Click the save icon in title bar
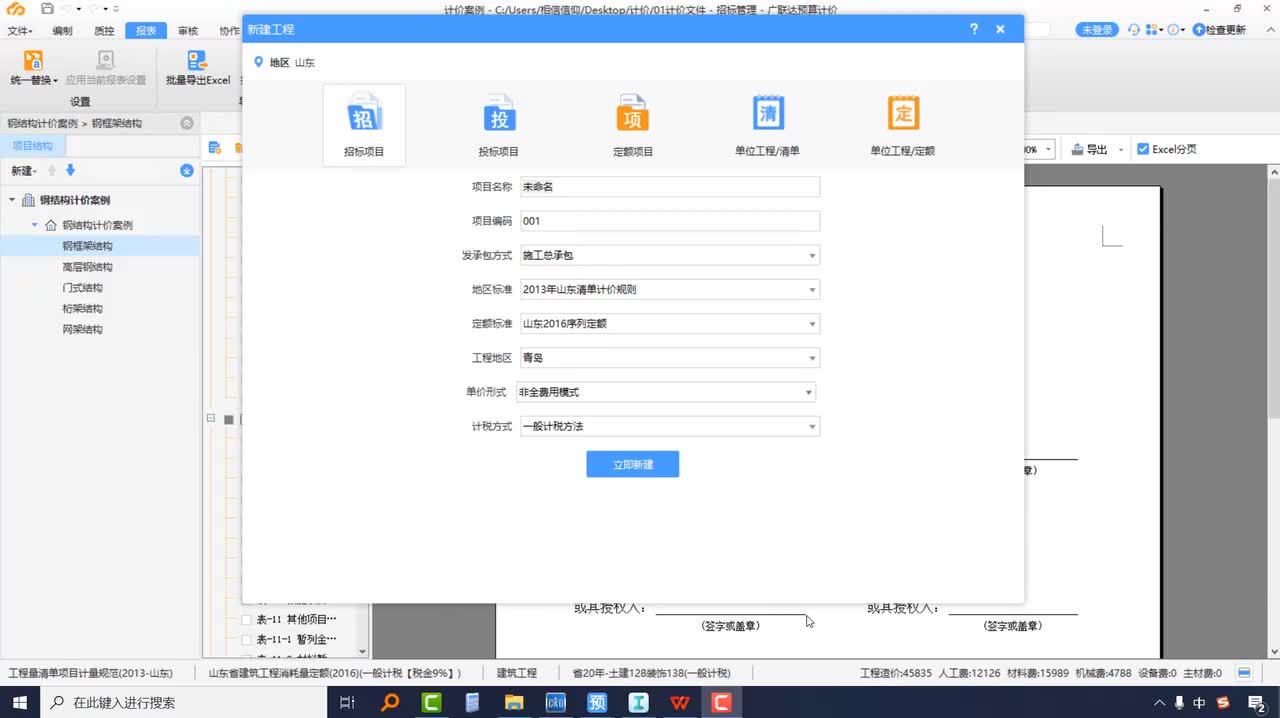 [x=47, y=9]
